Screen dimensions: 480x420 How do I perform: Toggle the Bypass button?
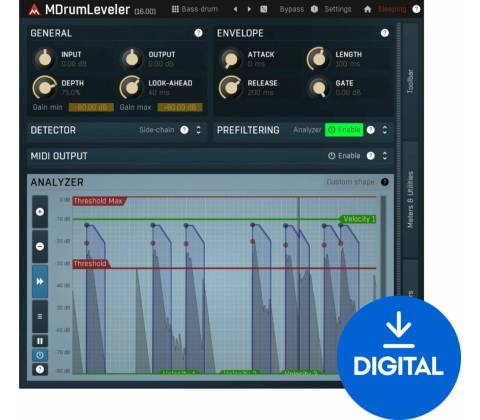point(292,9)
